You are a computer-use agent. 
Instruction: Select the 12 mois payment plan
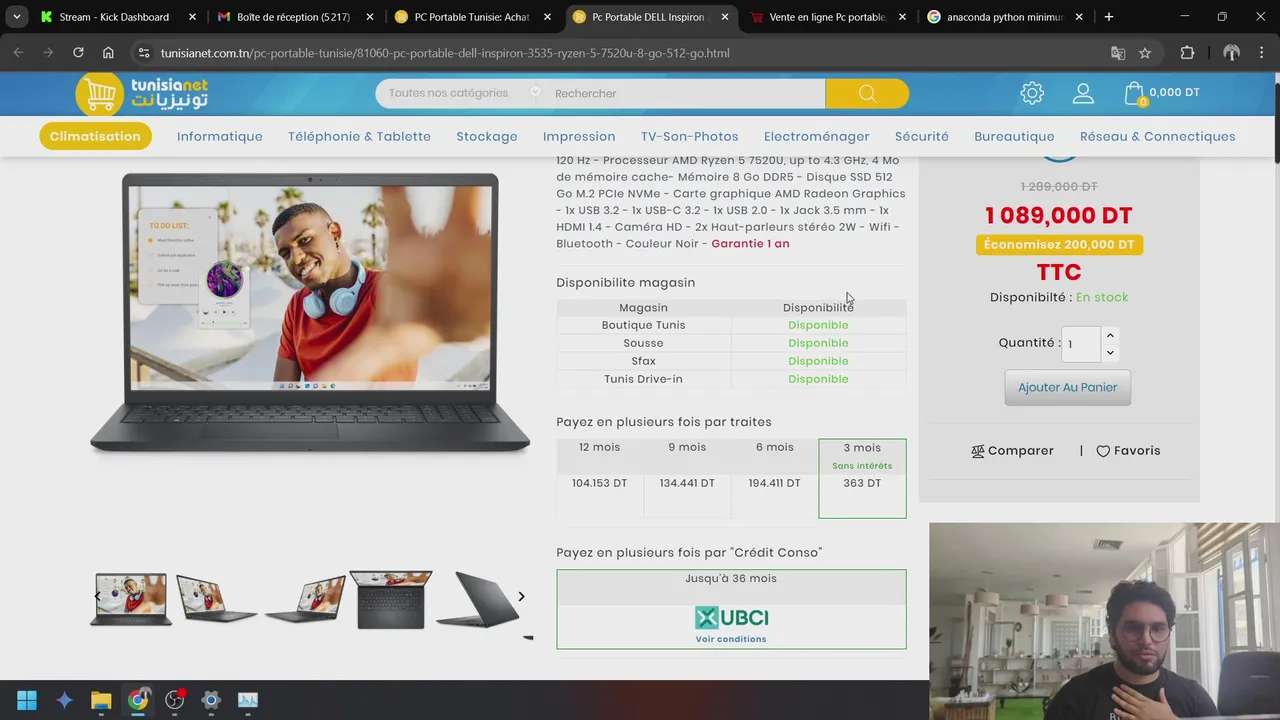(x=600, y=479)
